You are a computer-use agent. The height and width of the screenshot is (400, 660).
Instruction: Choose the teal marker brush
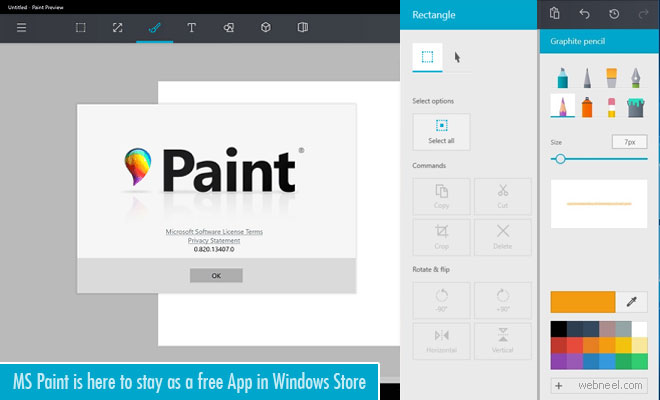563,77
